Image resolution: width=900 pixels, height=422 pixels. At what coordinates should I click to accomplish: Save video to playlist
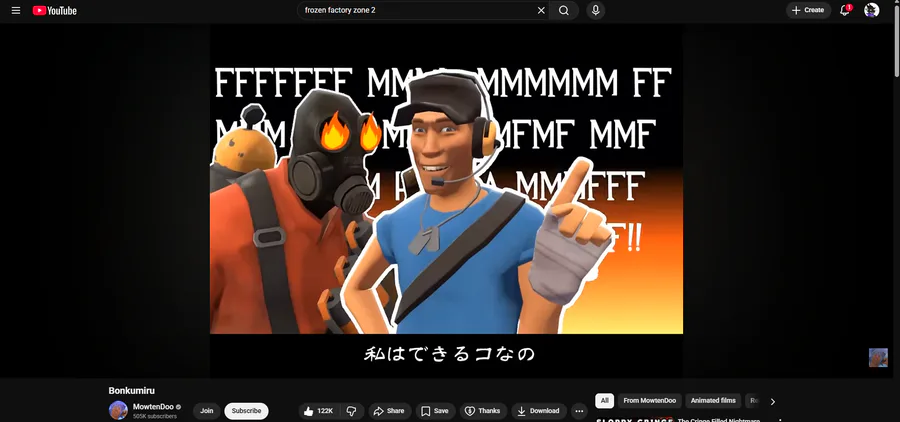click(x=435, y=411)
